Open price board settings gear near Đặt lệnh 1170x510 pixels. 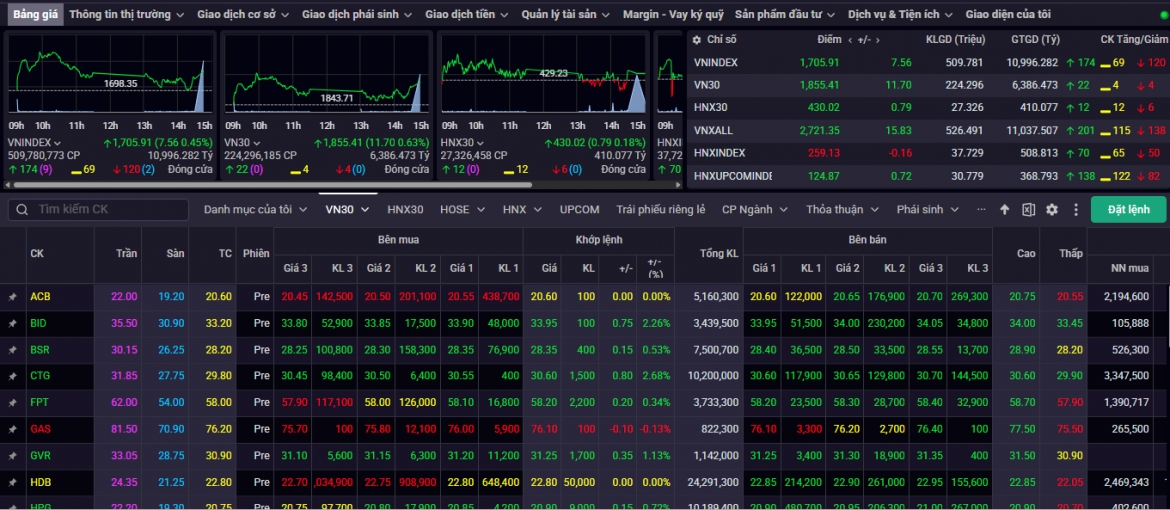(x=1052, y=210)
